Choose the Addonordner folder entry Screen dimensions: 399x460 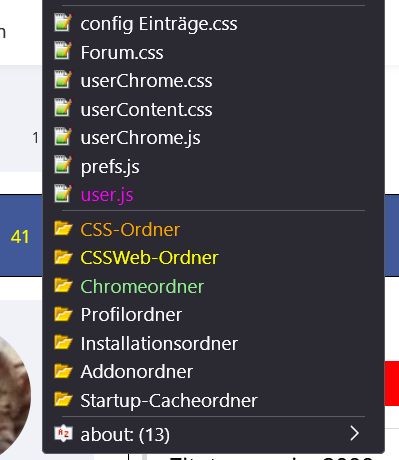click(213, 372)
